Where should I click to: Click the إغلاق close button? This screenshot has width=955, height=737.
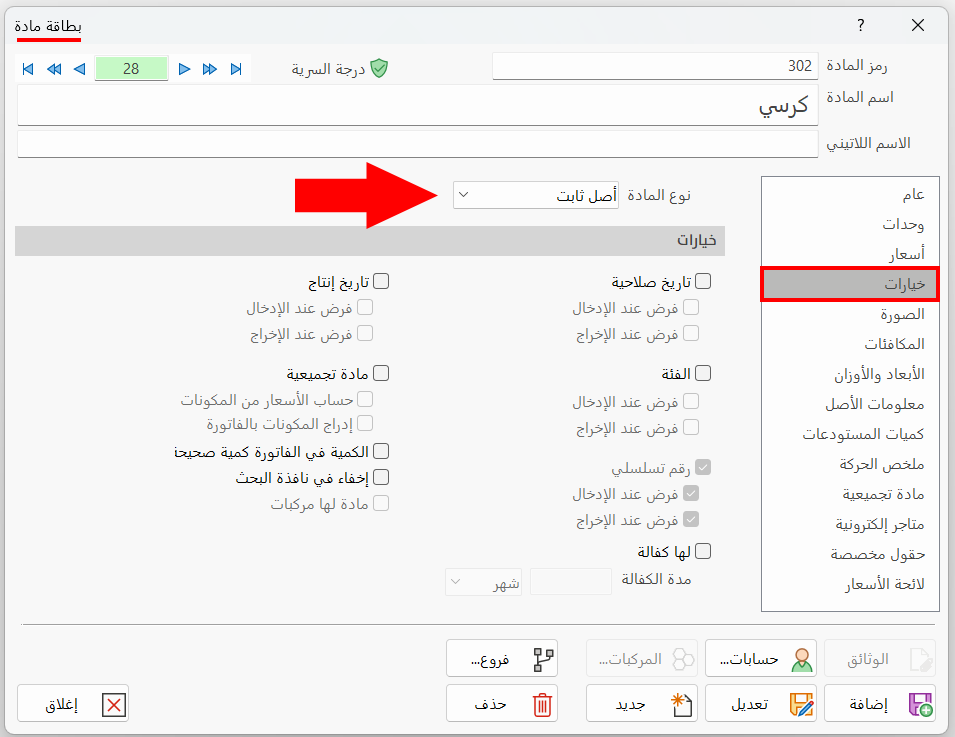[73, 704]
